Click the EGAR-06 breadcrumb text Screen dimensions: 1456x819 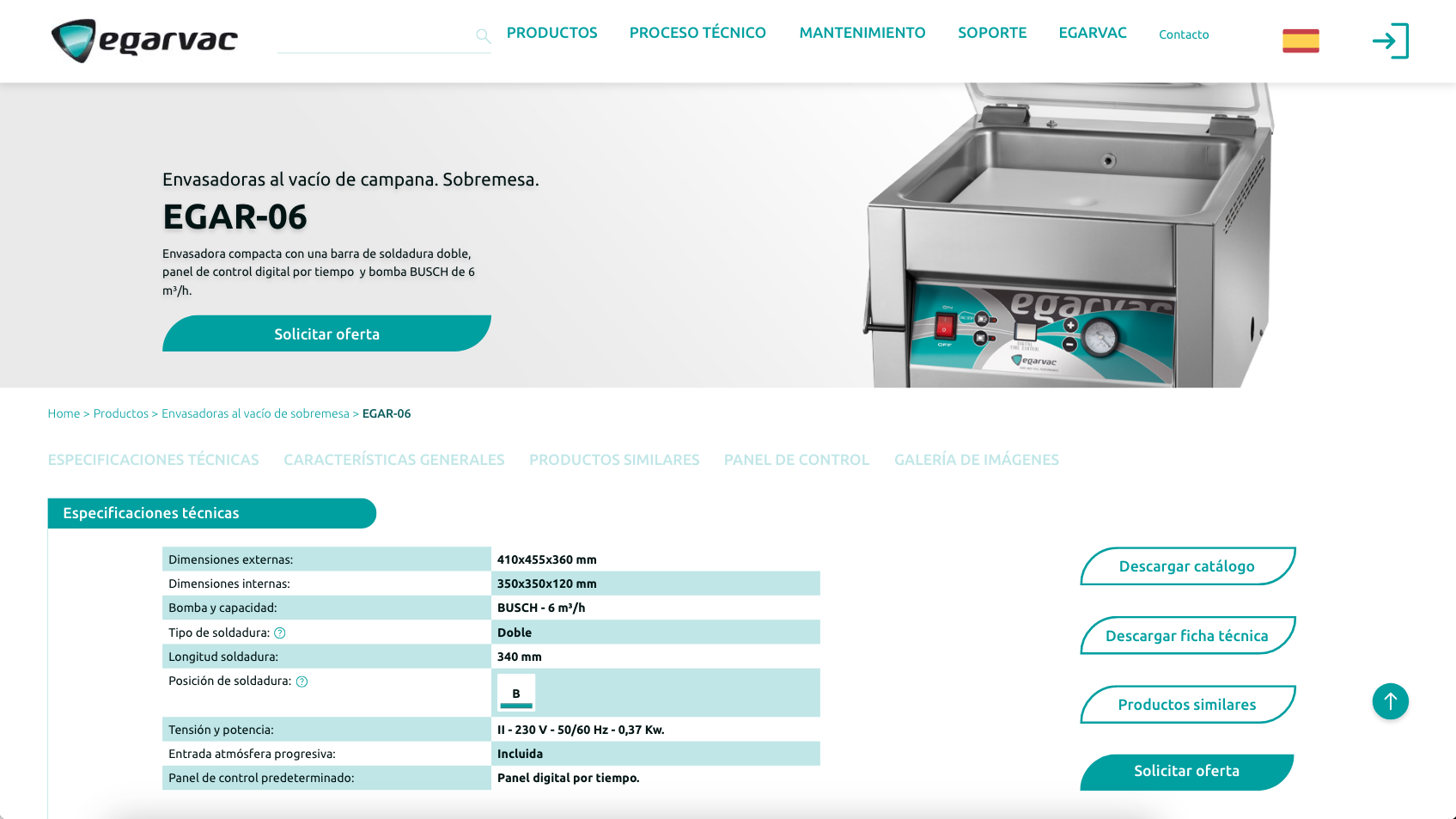point(387,413)
